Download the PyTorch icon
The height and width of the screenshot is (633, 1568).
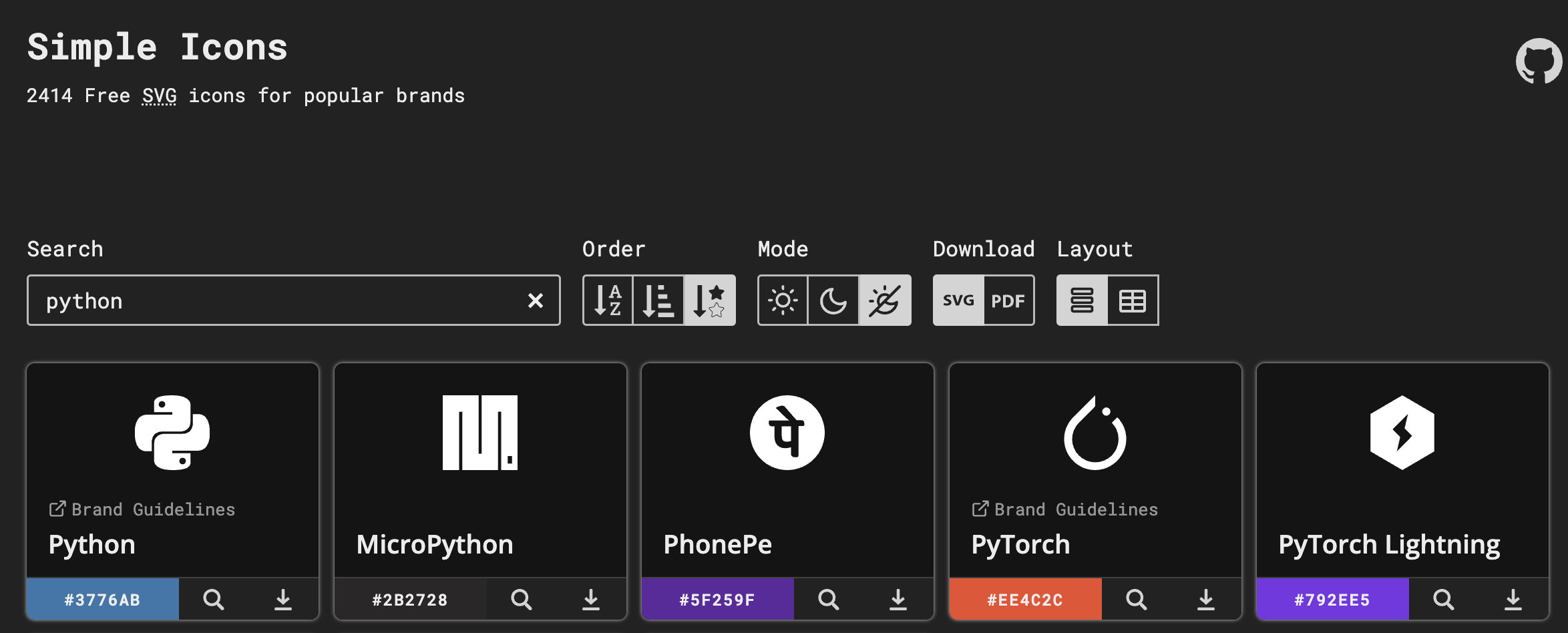click(x=1206, y=599)
